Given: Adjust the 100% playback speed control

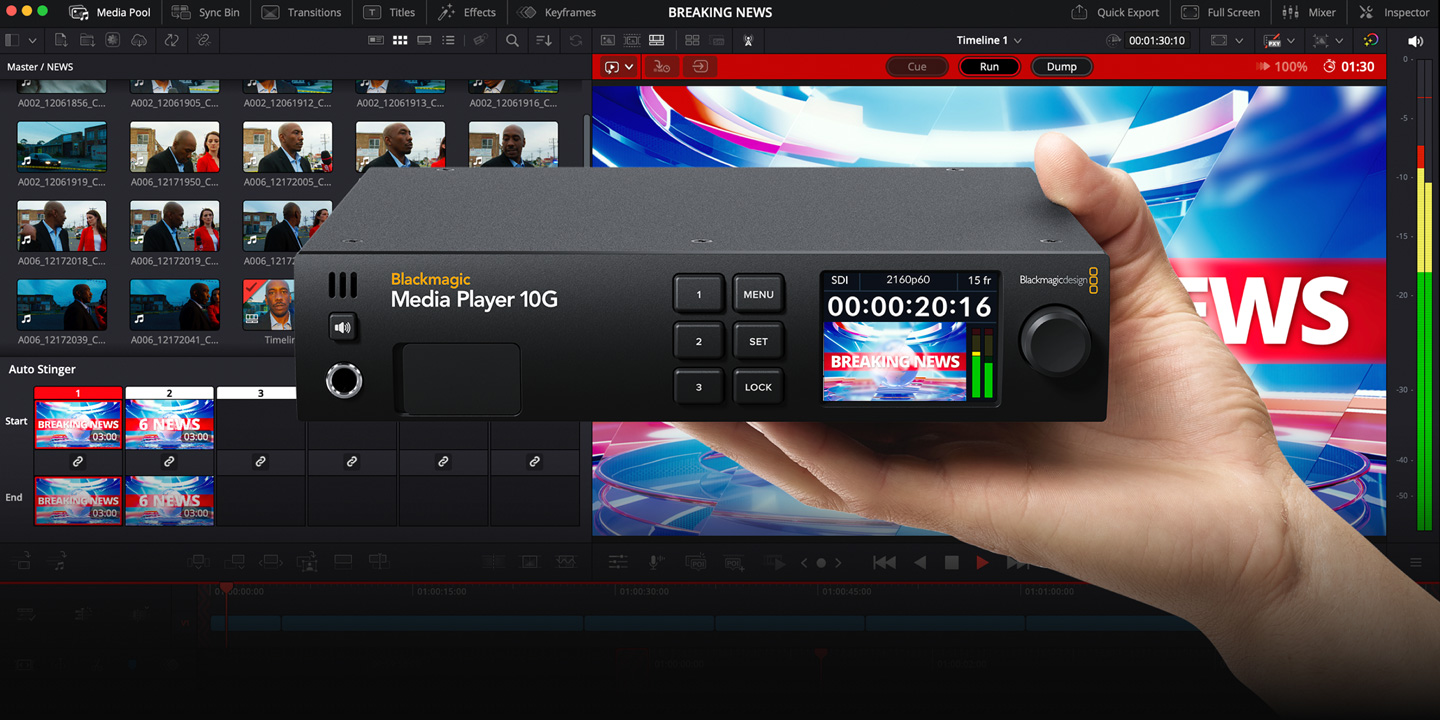Looking at the screenshot, I should pos(1282,67).
